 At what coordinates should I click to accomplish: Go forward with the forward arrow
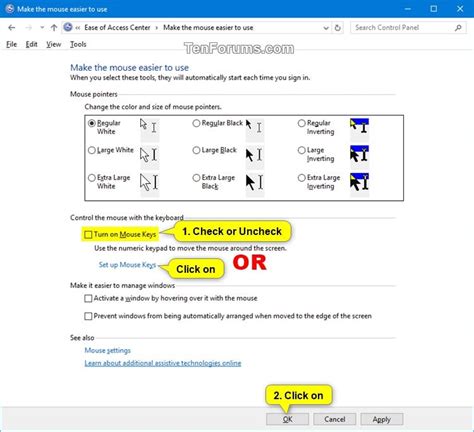click(29, 28)
